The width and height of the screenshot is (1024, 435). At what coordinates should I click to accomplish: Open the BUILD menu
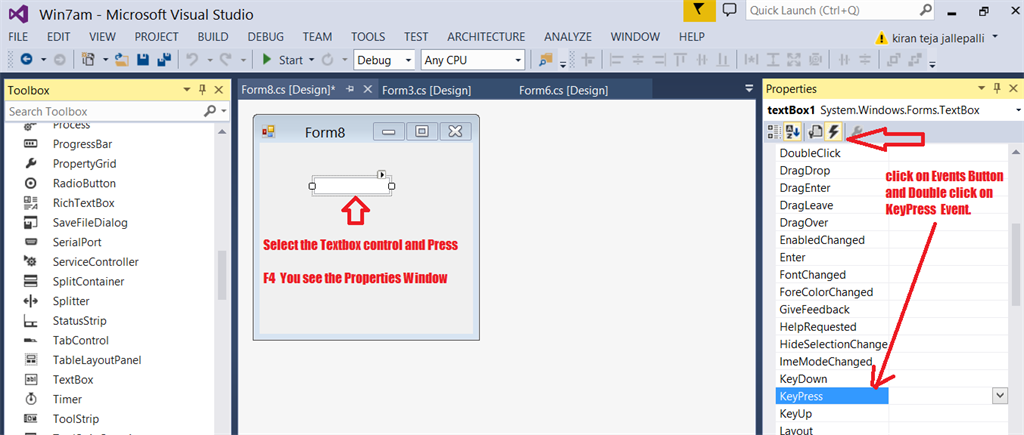[213, 37]
